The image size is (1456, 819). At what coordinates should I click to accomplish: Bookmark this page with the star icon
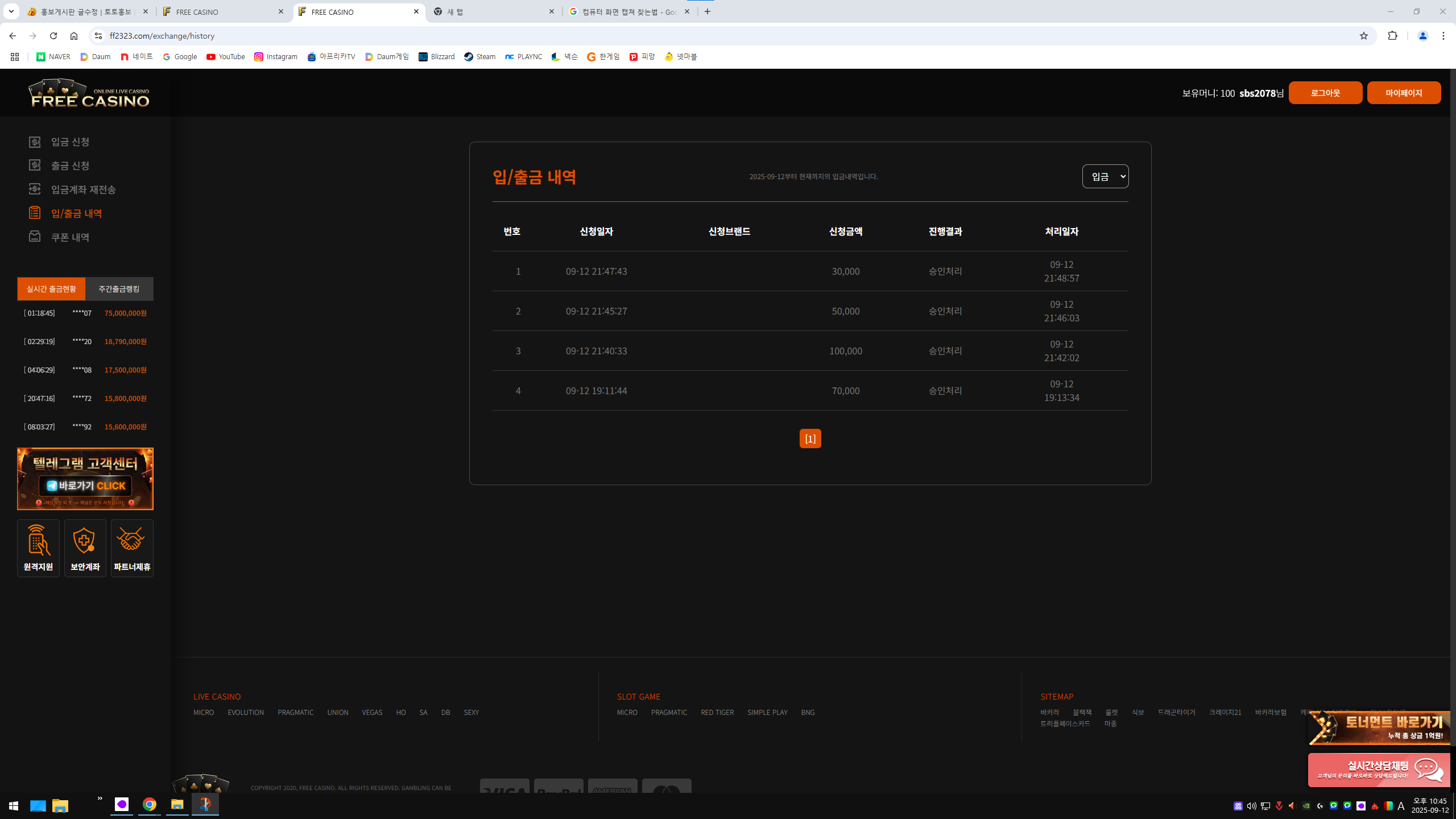click(x=1363, y=36)
